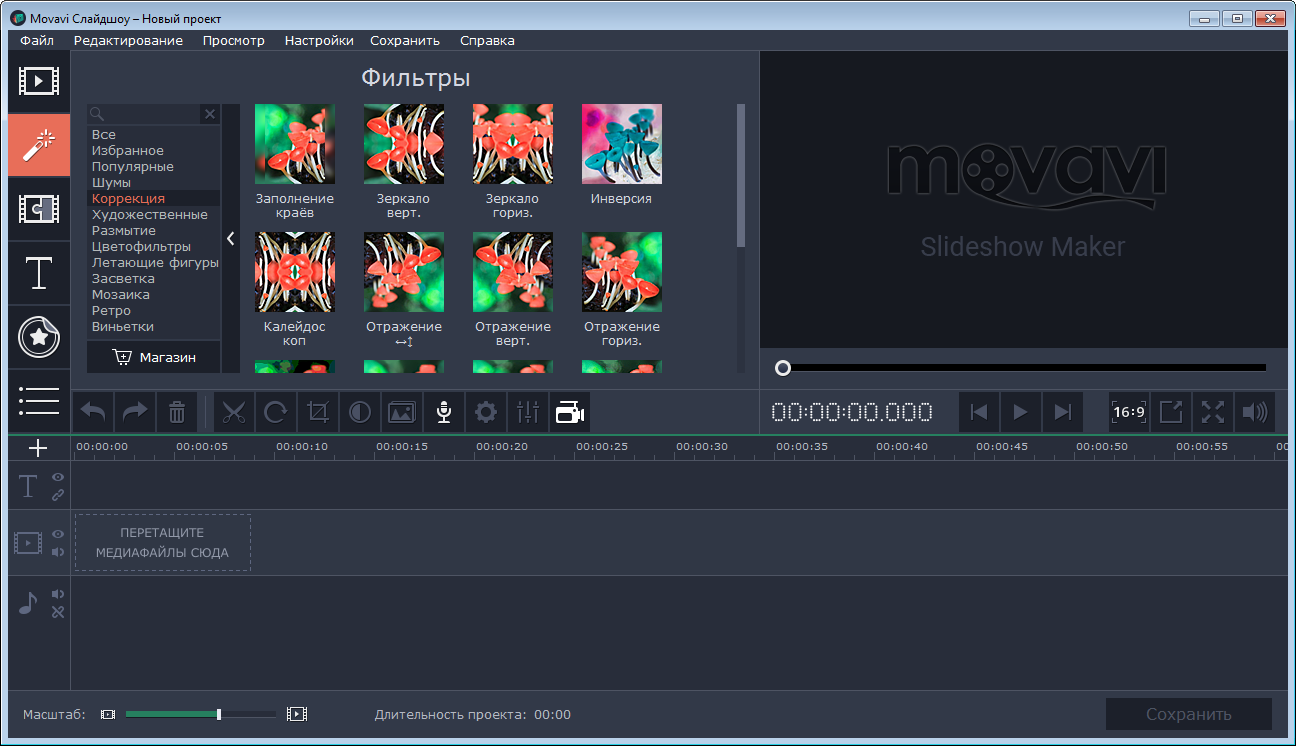Toggle visibility eye on titles track
1296x746 pixels.
58,478
